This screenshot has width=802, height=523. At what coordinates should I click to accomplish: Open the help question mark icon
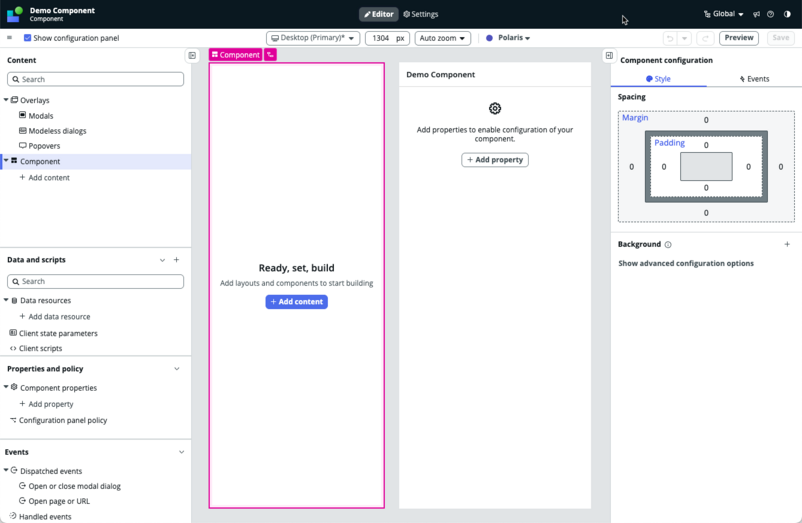click(x=770, y=14)
